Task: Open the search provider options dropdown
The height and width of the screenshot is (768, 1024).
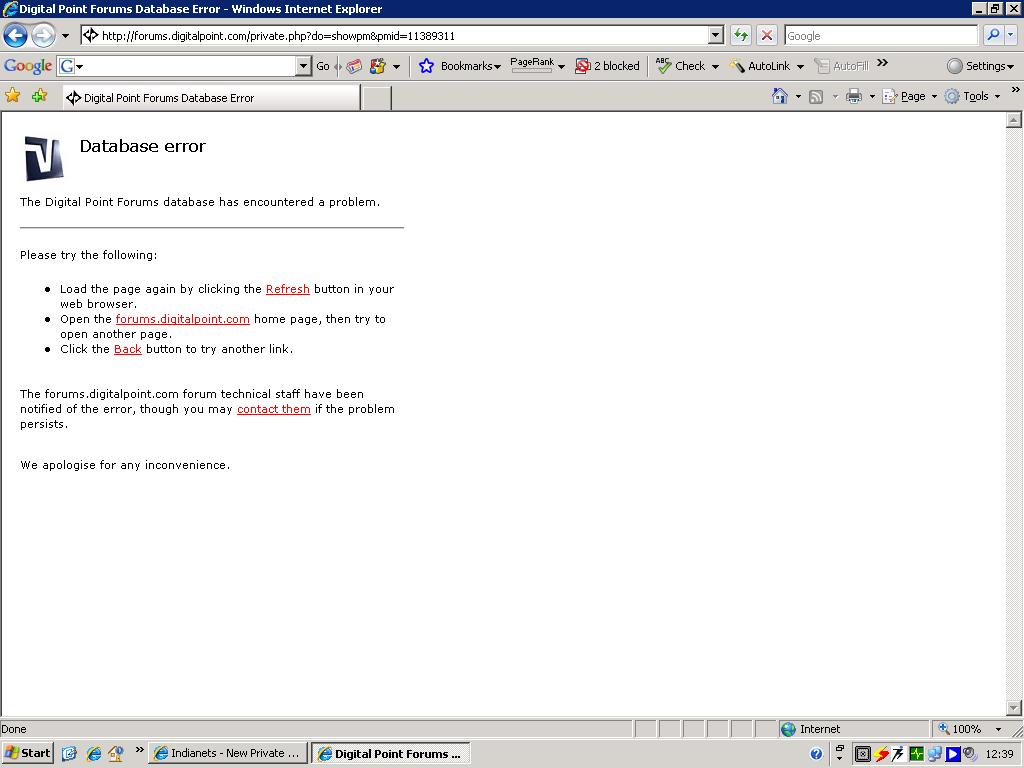Action: (x=1011, y=35)
